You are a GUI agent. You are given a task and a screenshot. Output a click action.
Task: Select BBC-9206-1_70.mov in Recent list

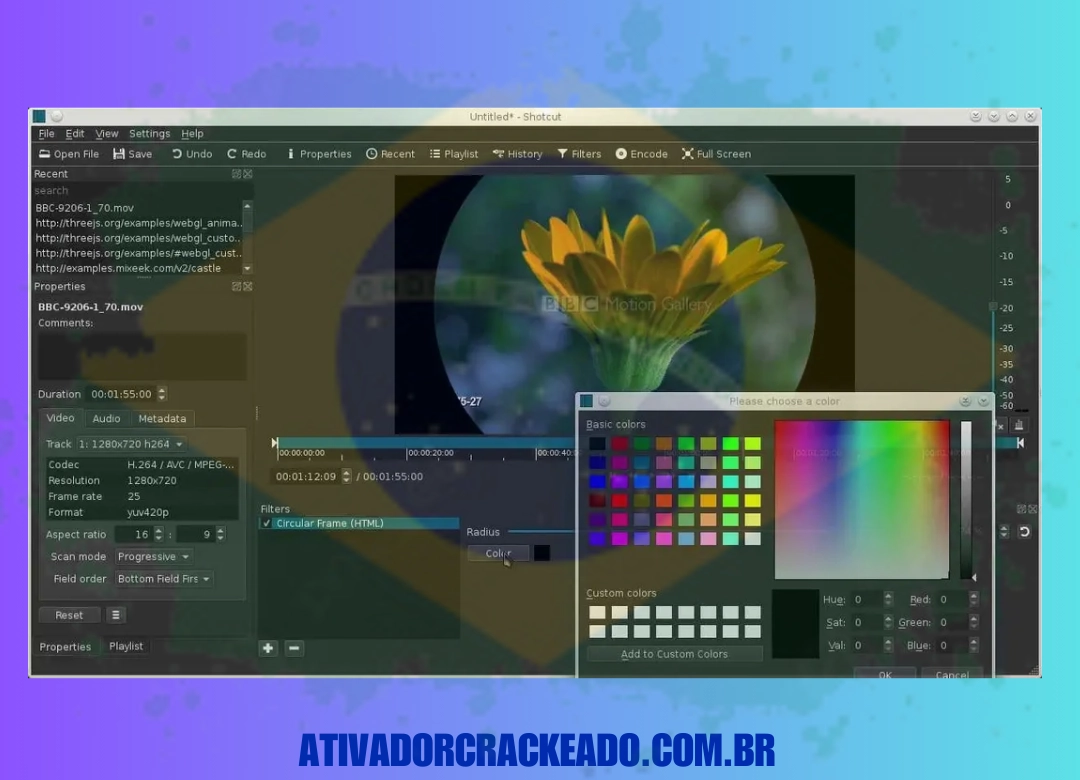coord(85,207)
